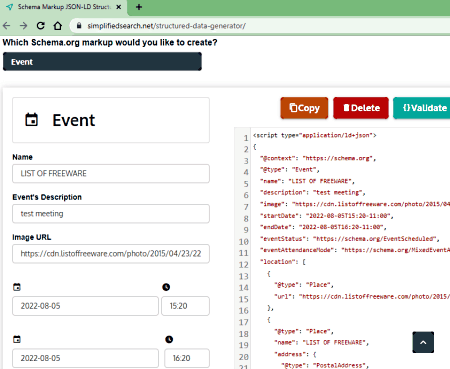Screen dimensions: 450x369
Task: Set start date field 2022-08-05
Action: (85, 306)
